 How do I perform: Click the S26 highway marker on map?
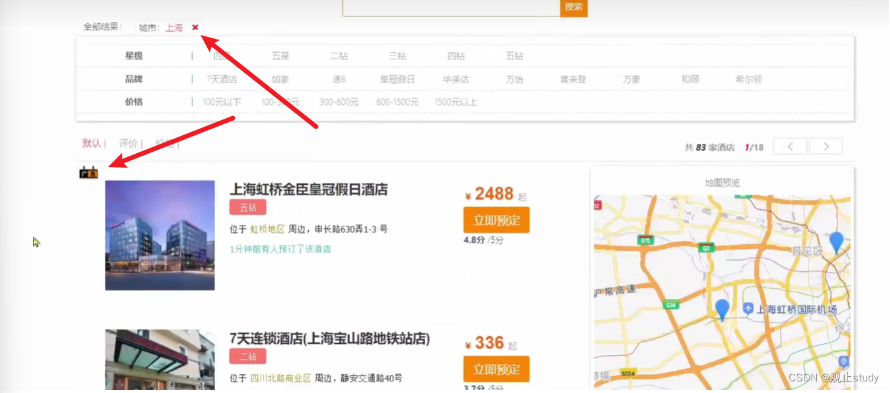pyautogui.click(x=671, y=306)
